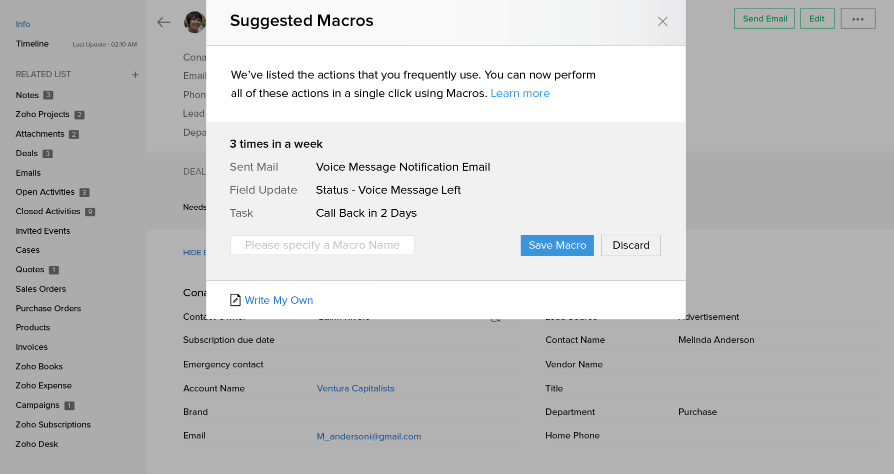Click the Edit button
This screenshot has width=894, height=474.
(816, 19)
